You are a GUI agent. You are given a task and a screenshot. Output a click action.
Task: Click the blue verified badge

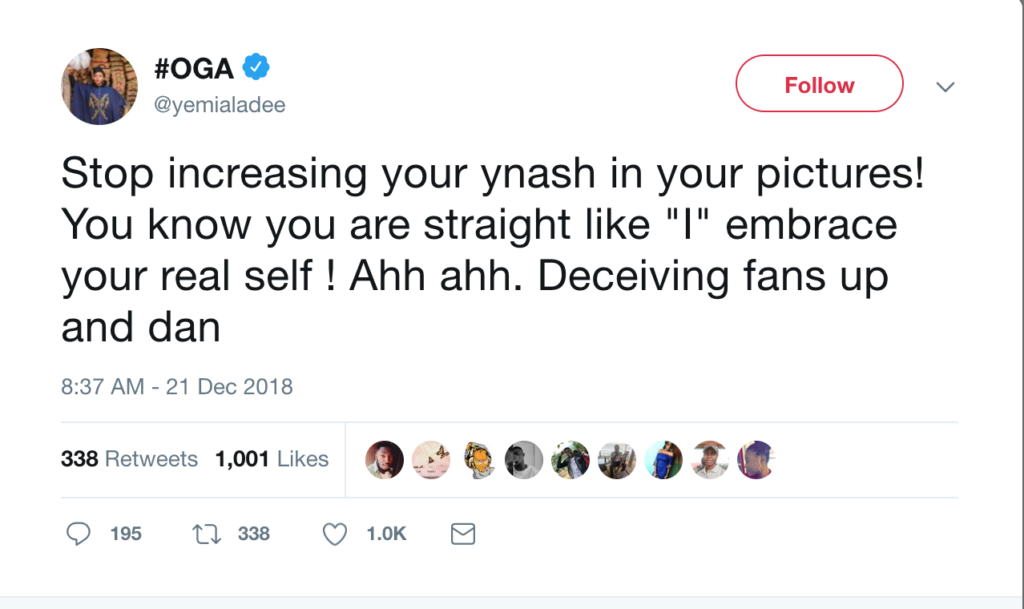point(258,67)
